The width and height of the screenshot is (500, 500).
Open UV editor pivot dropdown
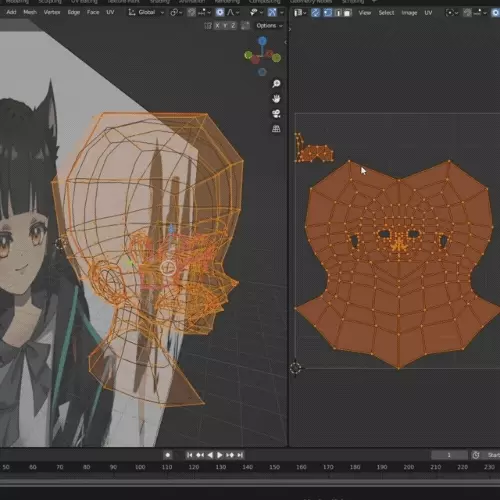tap(452, 13)
